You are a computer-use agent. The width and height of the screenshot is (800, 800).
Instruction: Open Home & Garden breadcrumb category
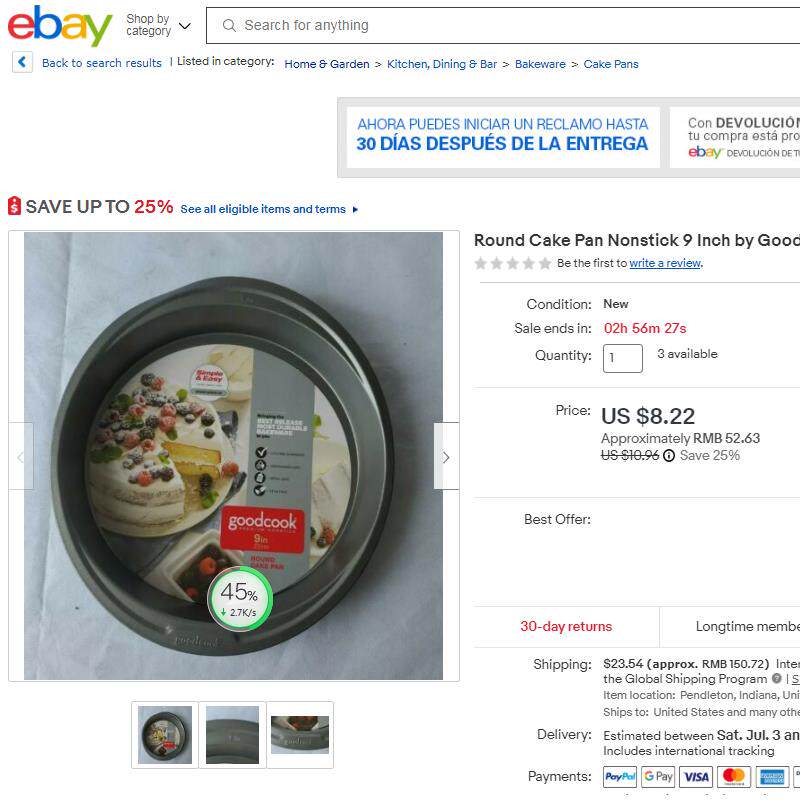327,64
